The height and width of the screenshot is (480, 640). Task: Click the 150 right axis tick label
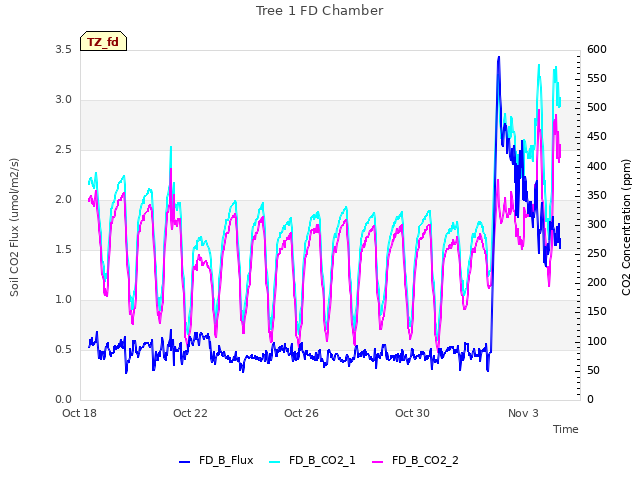597,311
